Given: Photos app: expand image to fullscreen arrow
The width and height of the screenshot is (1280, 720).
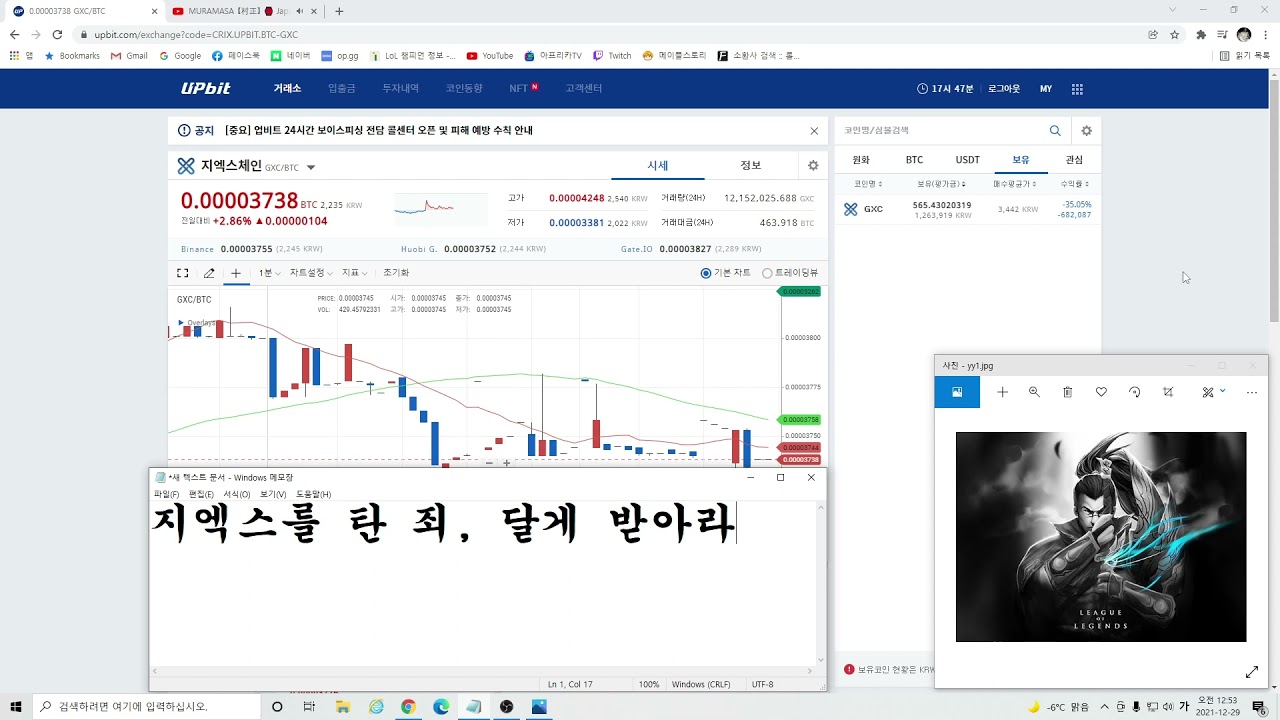Looking at the screenshot, I should pos(1251,672).
